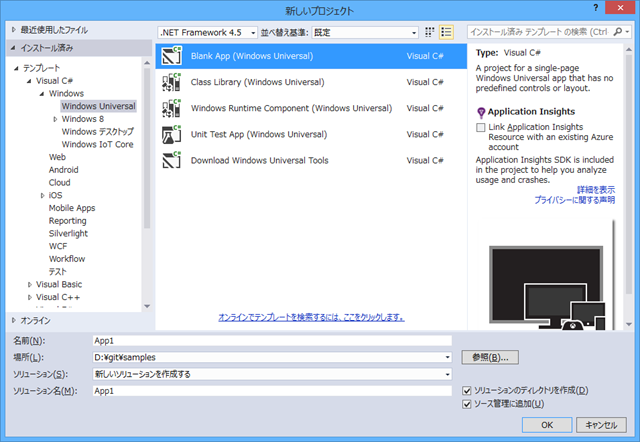The height and width of the screenshot is (442, 640).
Task: Select WCF category
Action: tap(58, 246)
